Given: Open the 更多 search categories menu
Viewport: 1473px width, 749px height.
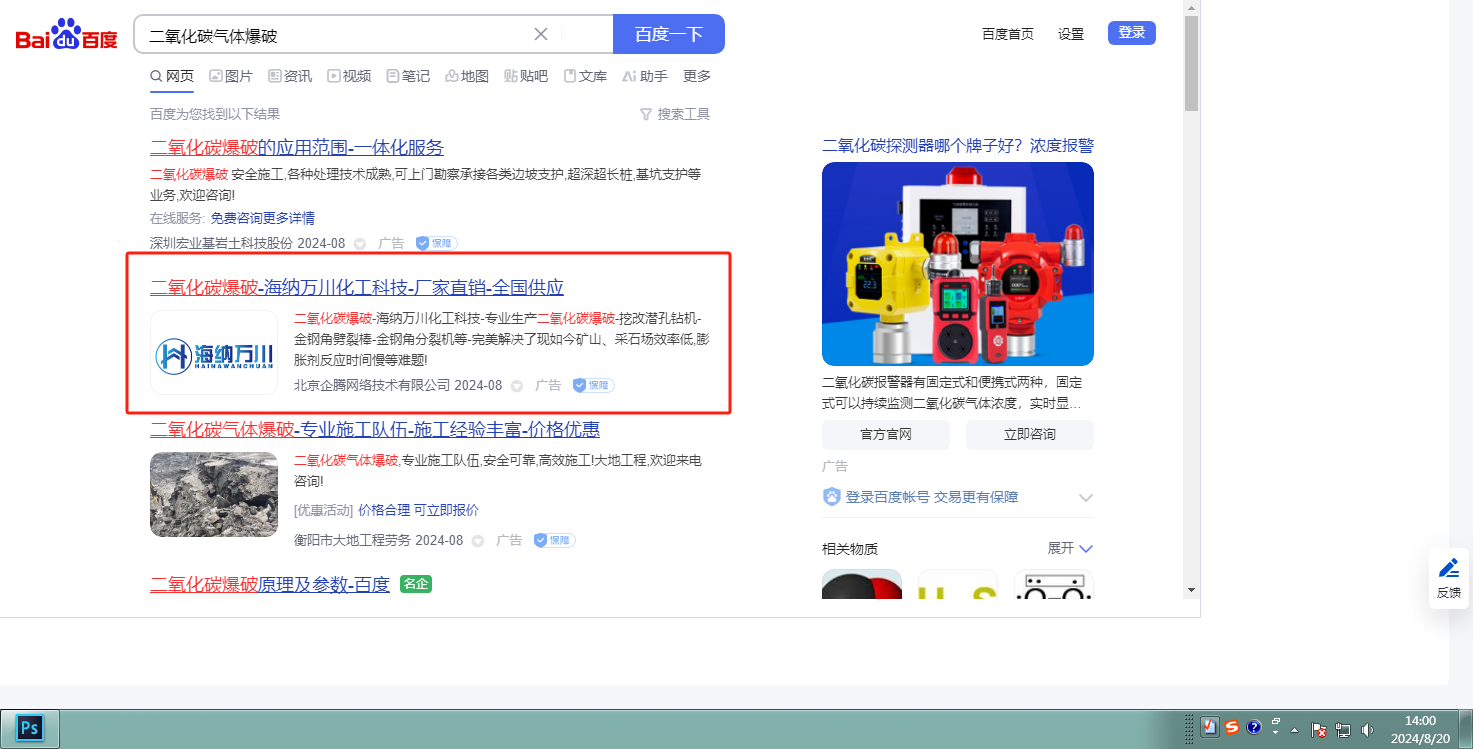Looking at the screenshot, I should (x=697, y=76).
